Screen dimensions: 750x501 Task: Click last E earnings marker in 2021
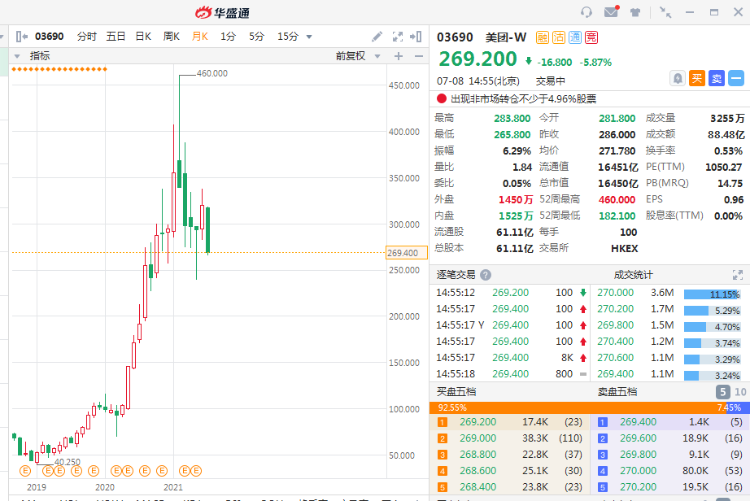[x=196, y=471]
